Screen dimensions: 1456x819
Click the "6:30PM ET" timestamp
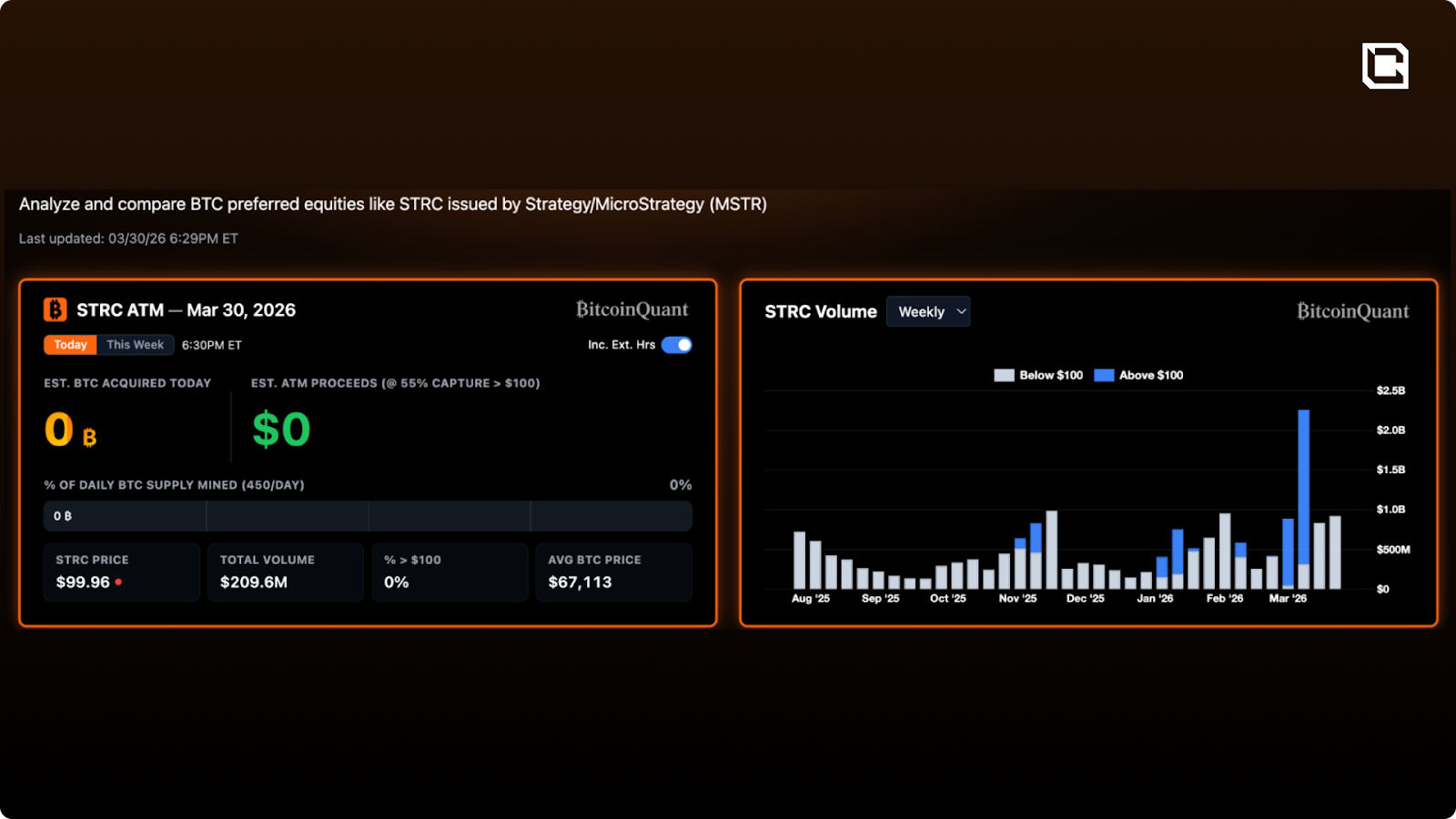(212, 345)
